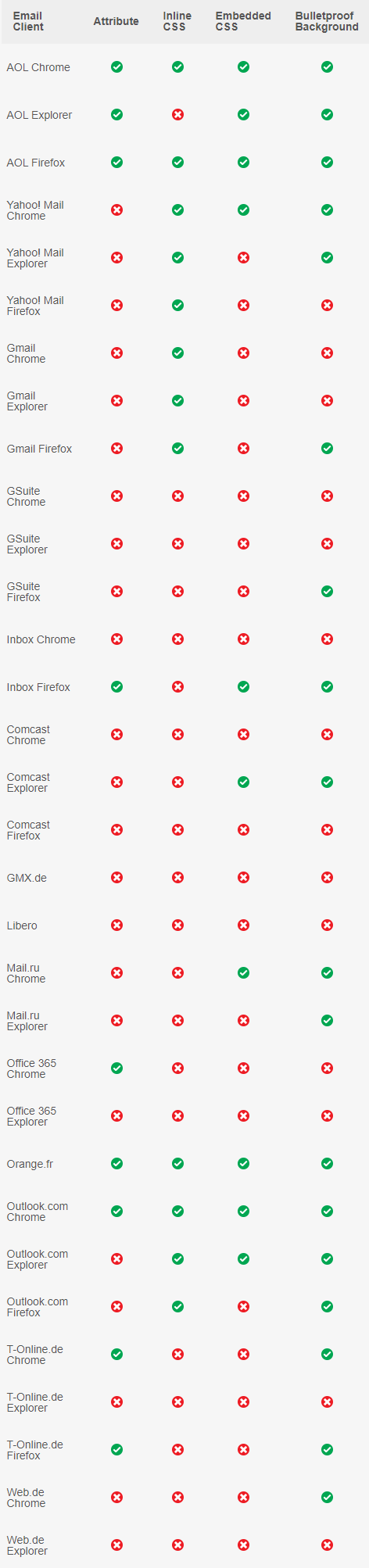369x1568 pixels.
Task: Select the GMX.de row label
Action: 27,878
